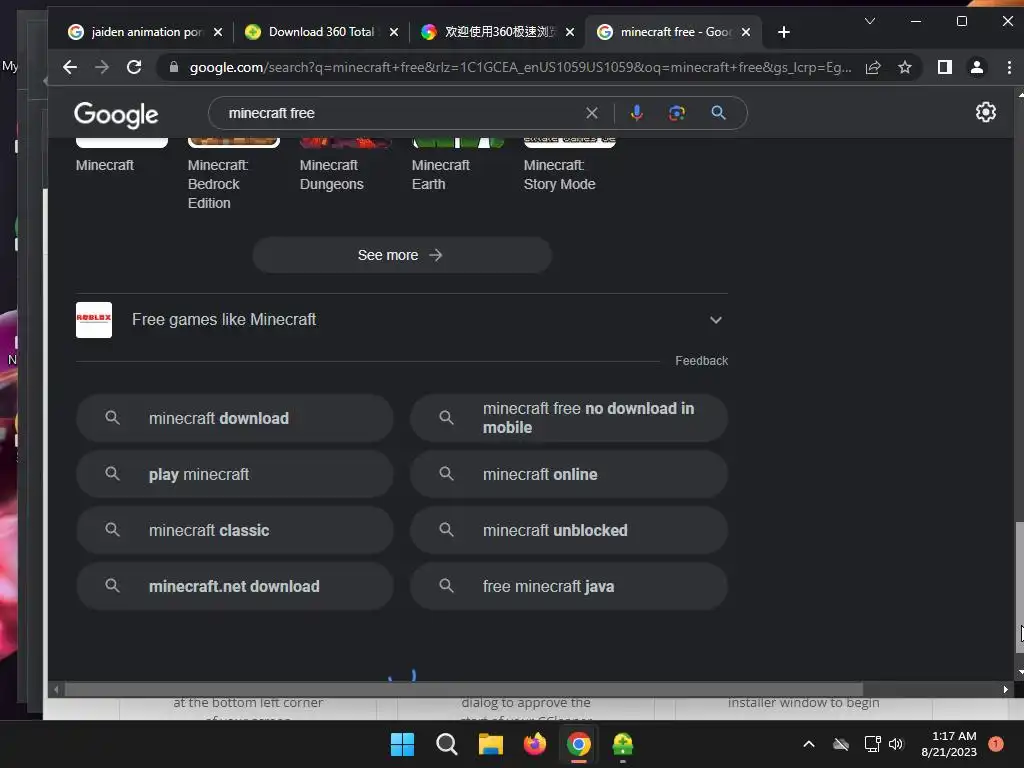
Task: Click the vertical scrollbar thumb
Action: tap(1019, 588)
